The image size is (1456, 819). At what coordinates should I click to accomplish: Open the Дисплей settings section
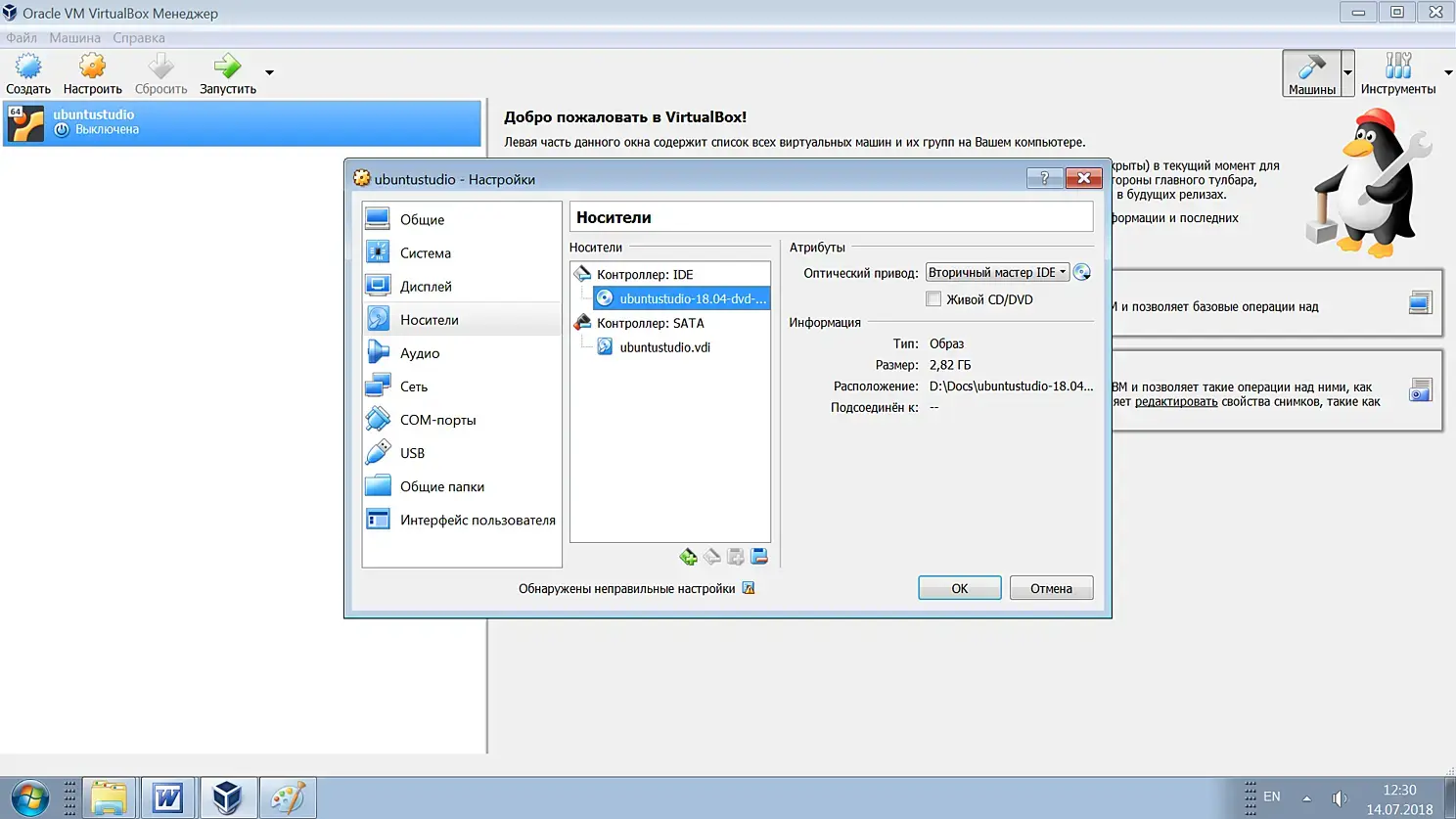point(462,286)
